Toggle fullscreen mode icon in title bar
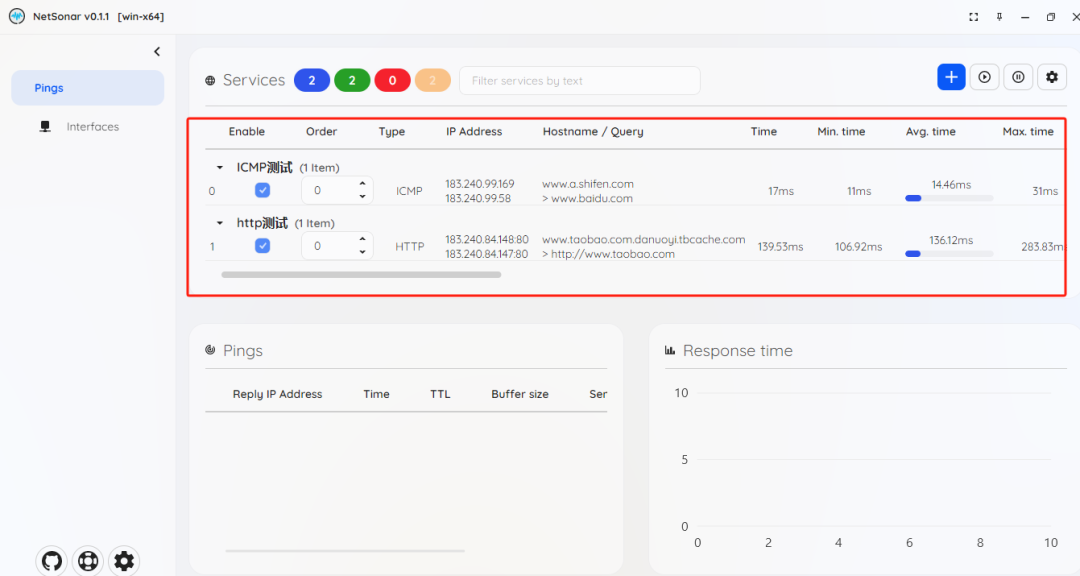 (x=973, y=17)
